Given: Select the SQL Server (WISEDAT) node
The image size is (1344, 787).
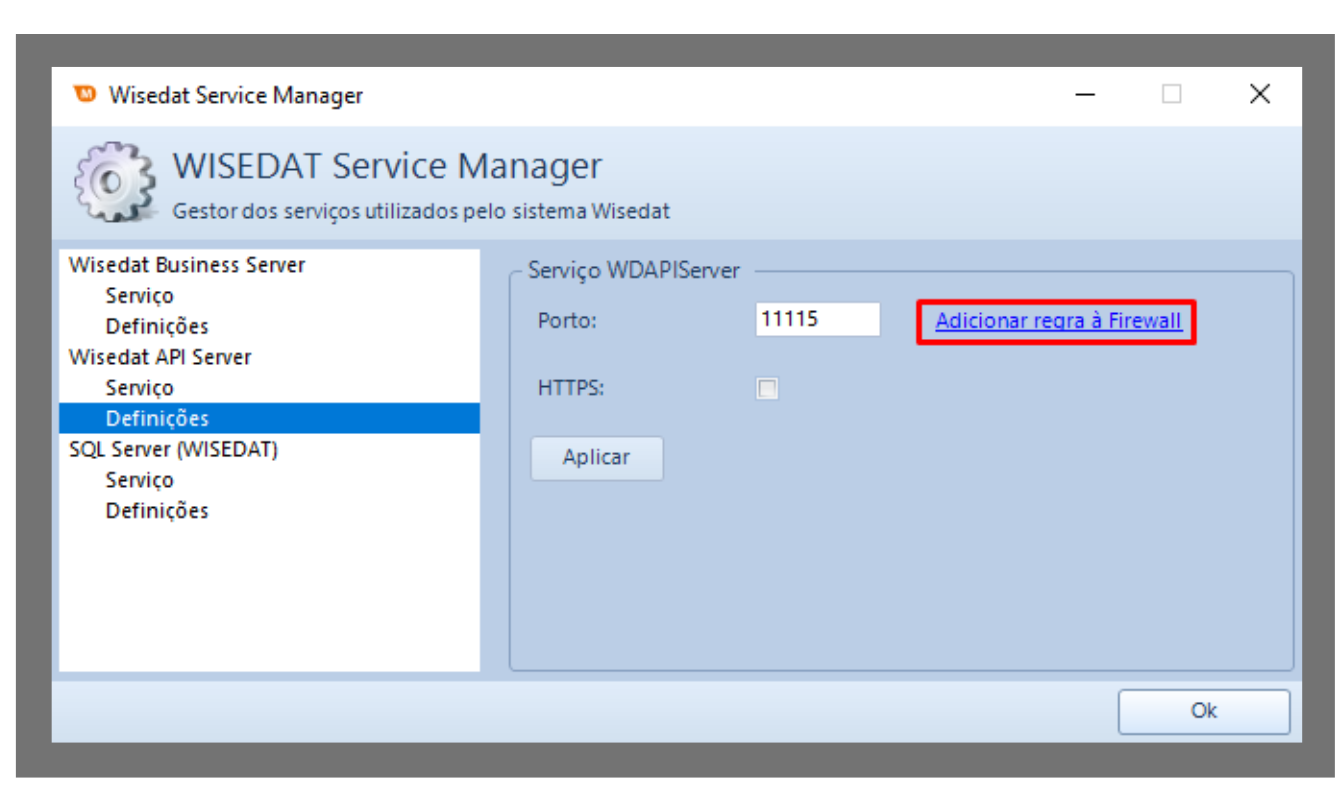Looking at the screenshot, I should 173,449.
